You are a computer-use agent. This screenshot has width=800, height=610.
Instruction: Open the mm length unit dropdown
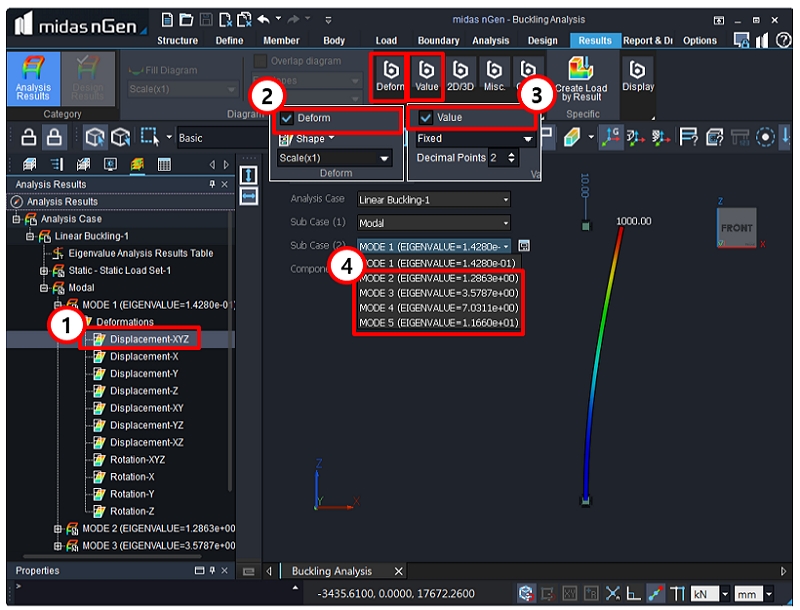tap(768, 594)
